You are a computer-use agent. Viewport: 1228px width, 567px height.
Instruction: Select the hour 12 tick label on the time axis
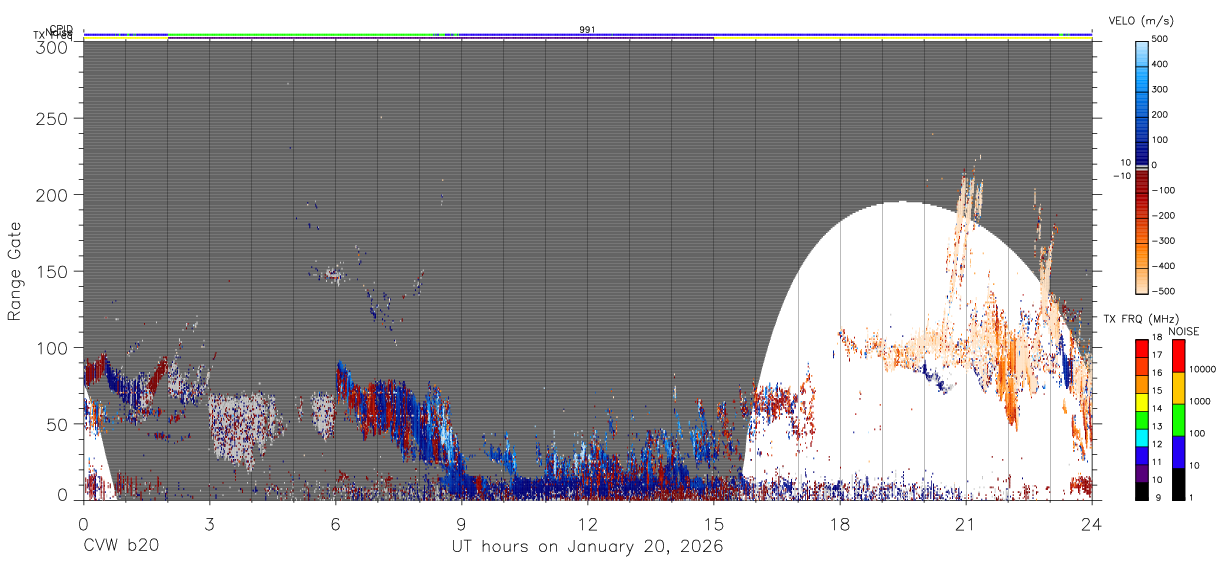tap(587, 523)
